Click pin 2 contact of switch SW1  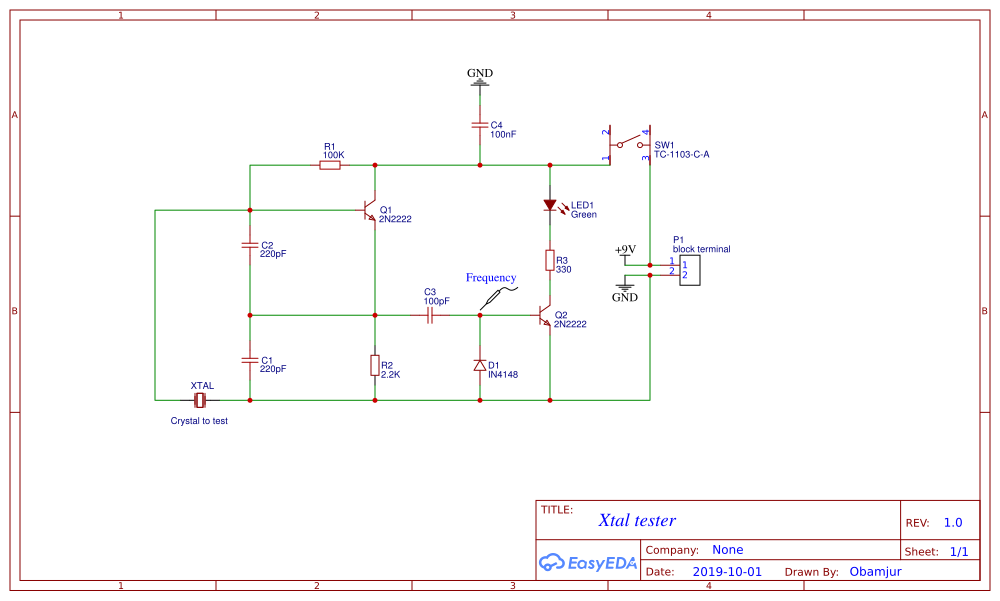pos(610,127)
